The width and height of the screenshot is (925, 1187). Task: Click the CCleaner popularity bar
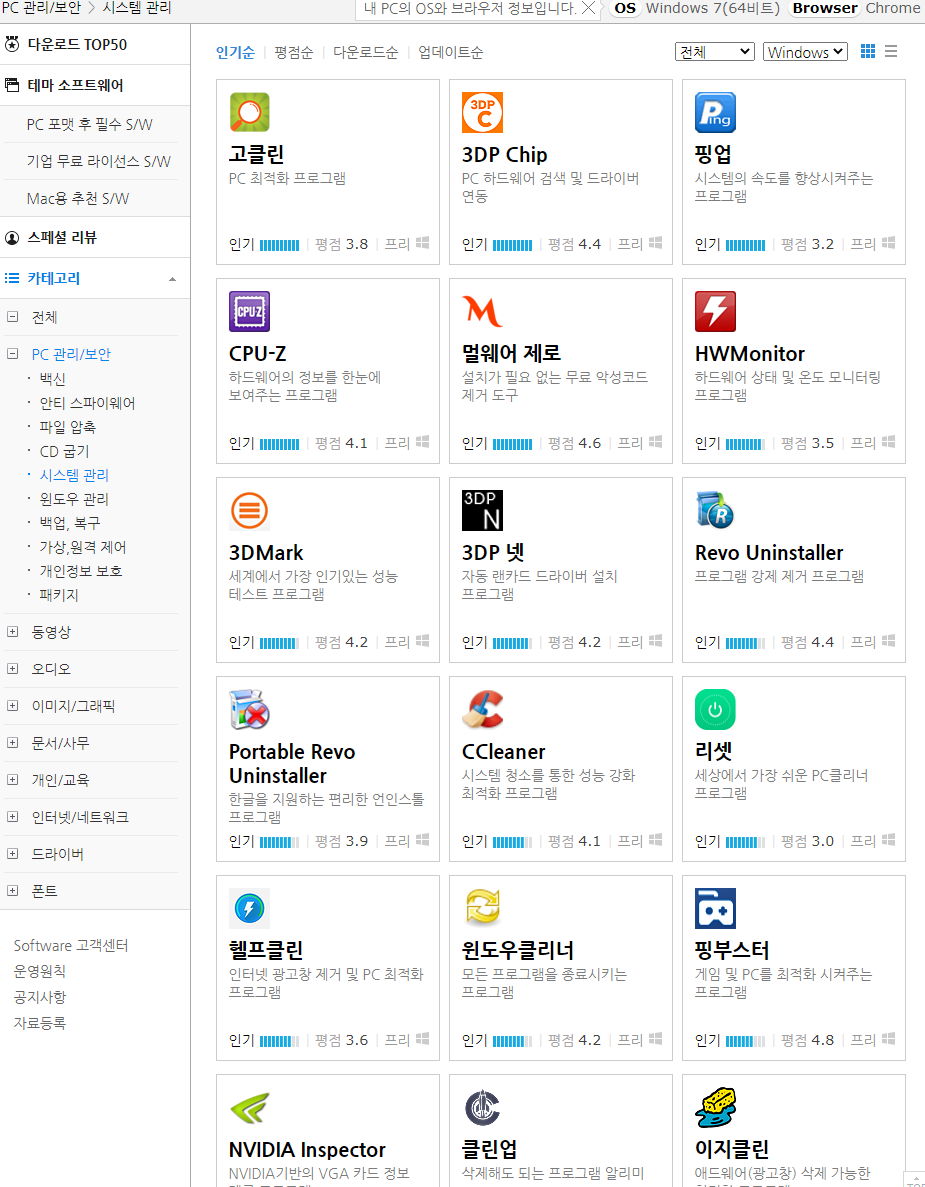[512, 843]
